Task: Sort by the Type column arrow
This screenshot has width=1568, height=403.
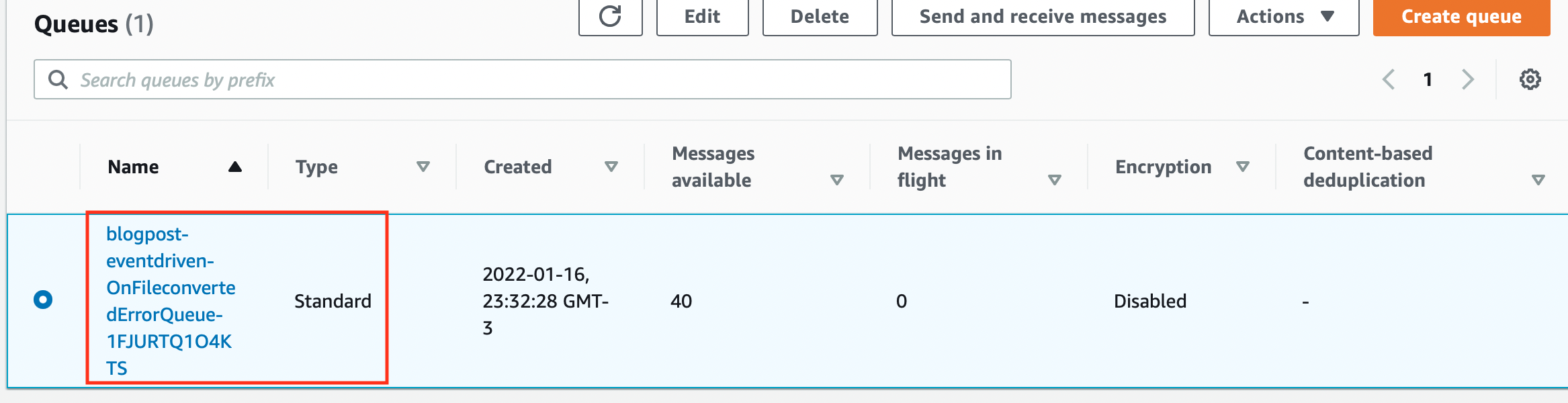Action: pos(423,167)
